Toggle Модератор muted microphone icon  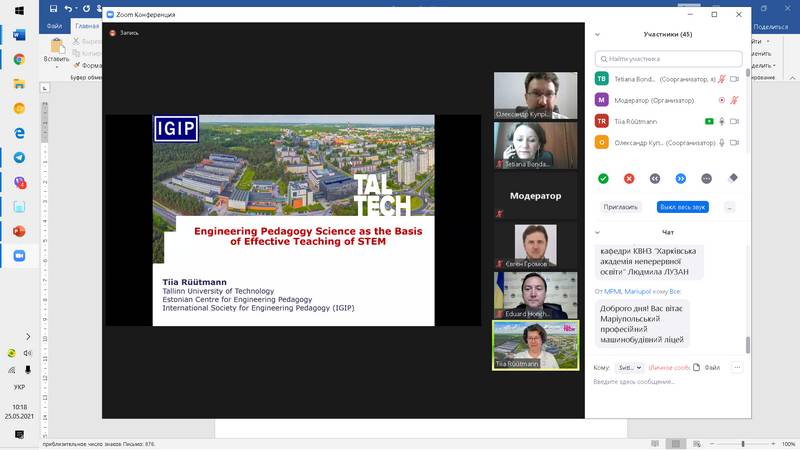tap(734, 100)
